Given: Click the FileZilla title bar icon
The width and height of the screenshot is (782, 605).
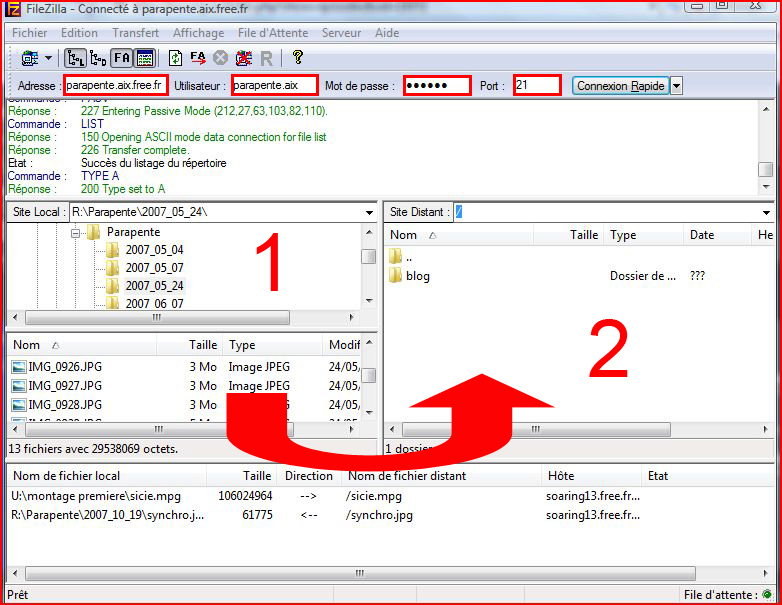Looking at the screenshot, I should [13, 9].
